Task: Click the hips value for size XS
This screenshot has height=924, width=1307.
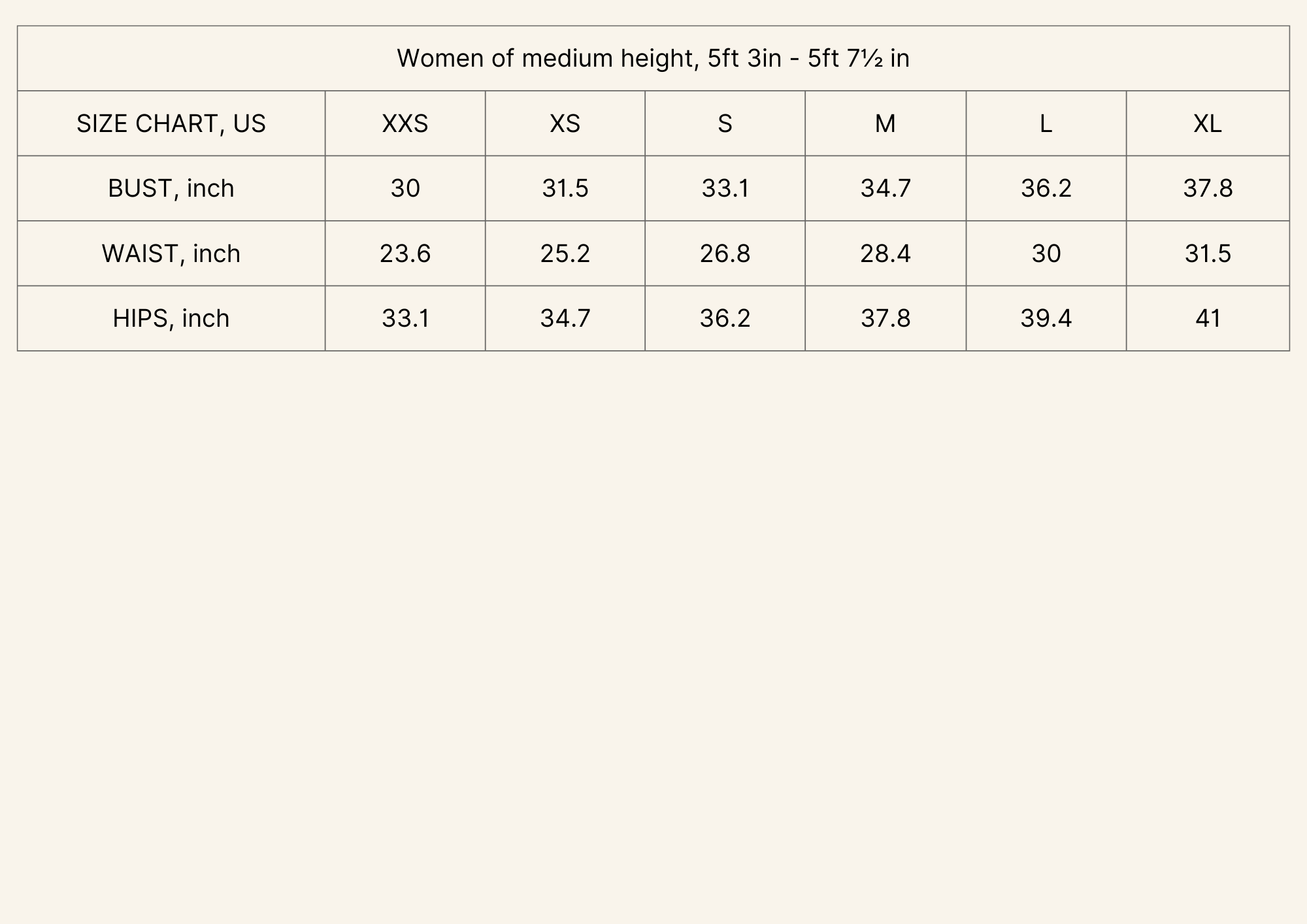Action: pos(565,318)
